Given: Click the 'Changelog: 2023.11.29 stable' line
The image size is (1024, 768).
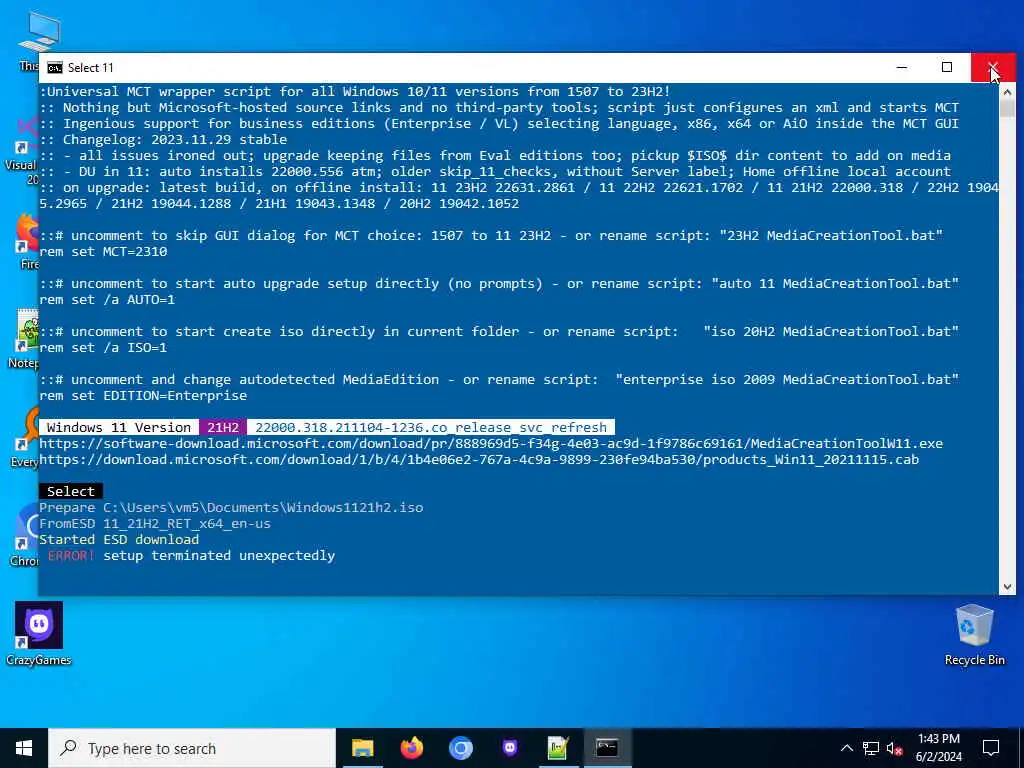Looking at the screenshot, I should pos(163,139).
